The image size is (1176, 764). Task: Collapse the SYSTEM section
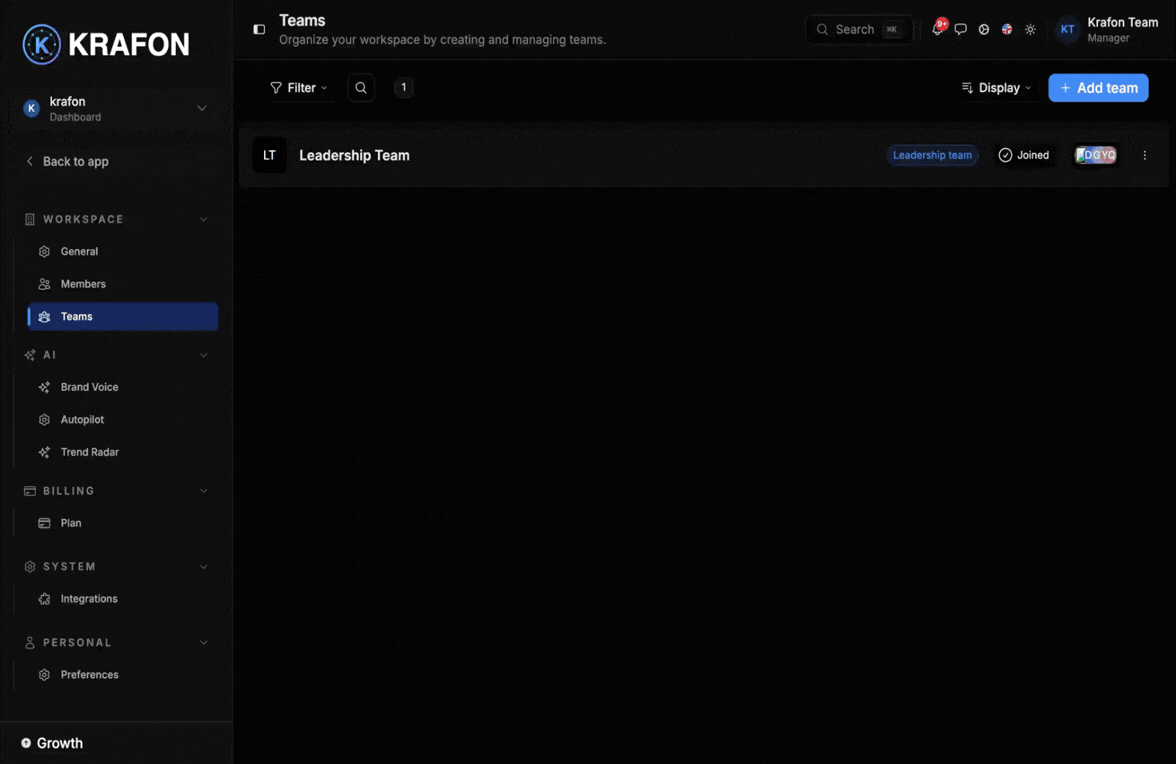click(203, 567)
